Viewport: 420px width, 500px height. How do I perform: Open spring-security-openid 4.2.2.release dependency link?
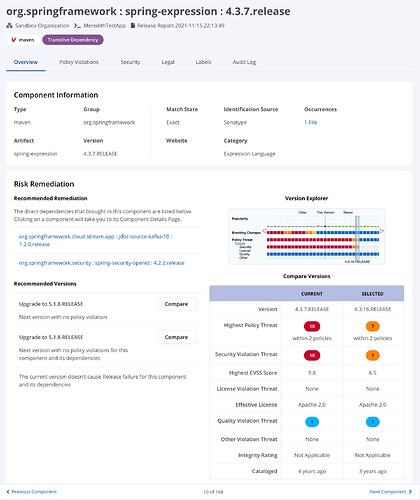[101, 263]
